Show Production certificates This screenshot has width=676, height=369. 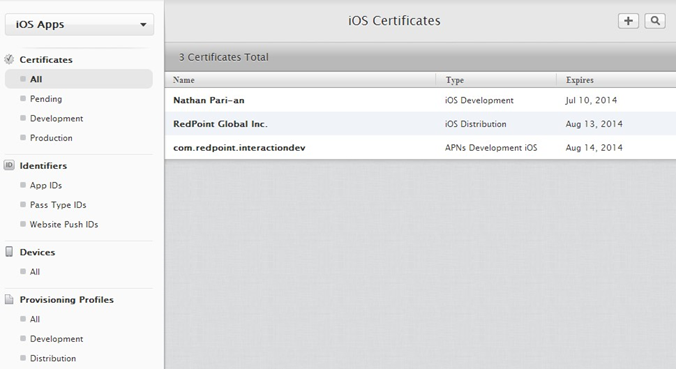51,138
